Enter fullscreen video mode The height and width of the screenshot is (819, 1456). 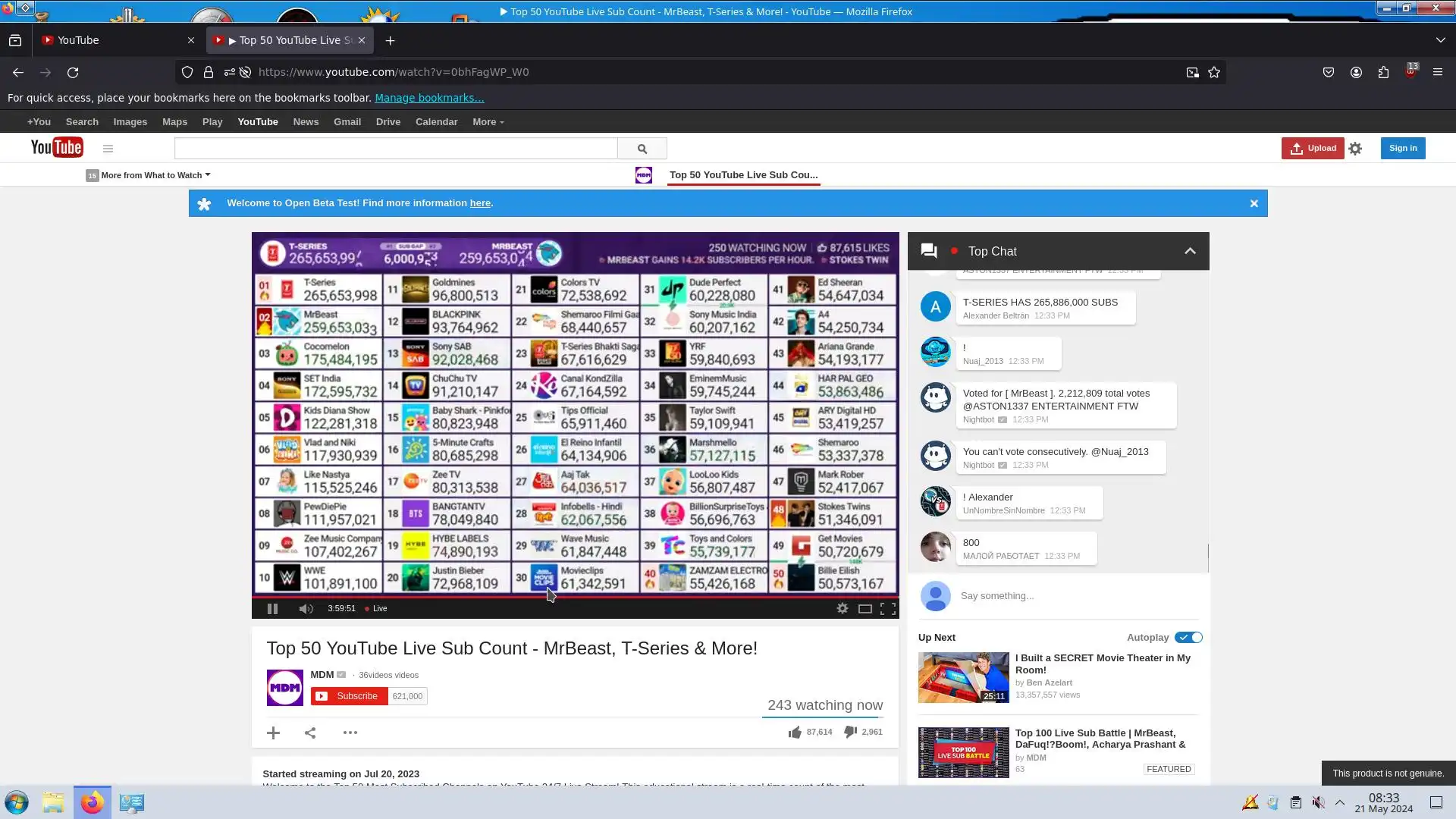coord(888,609)
